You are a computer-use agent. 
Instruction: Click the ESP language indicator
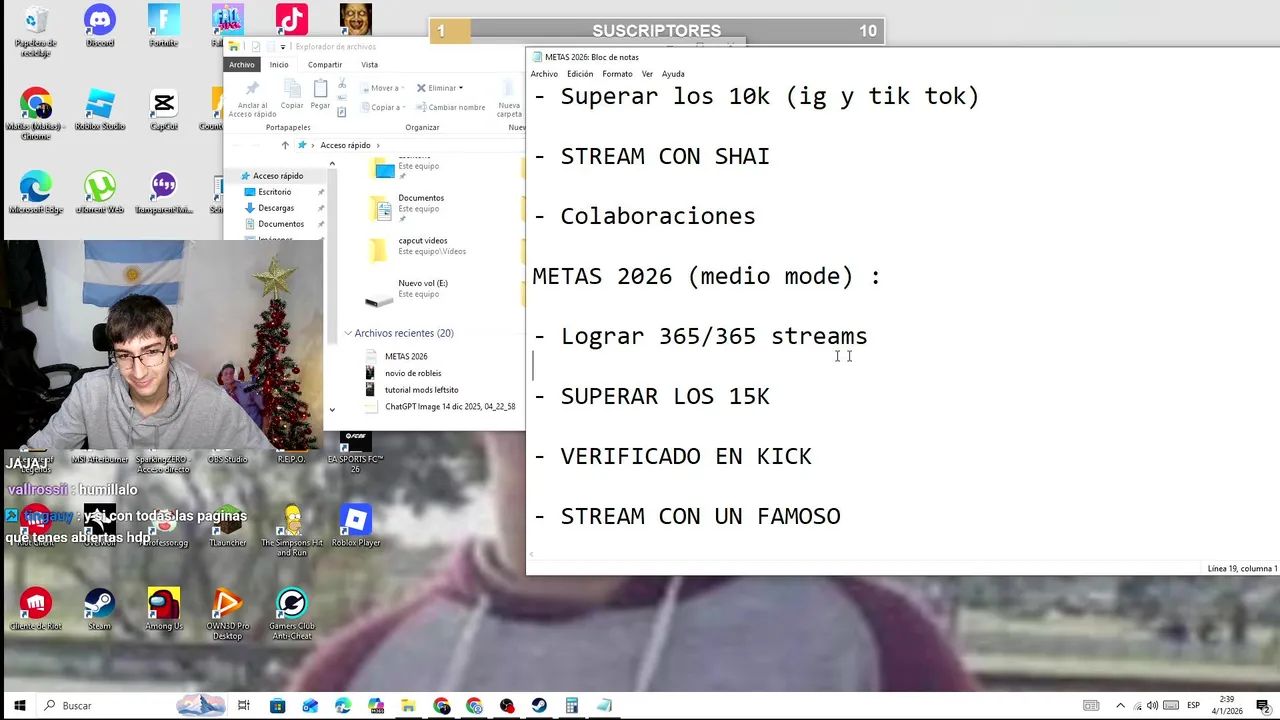[x=1193, y=705]
